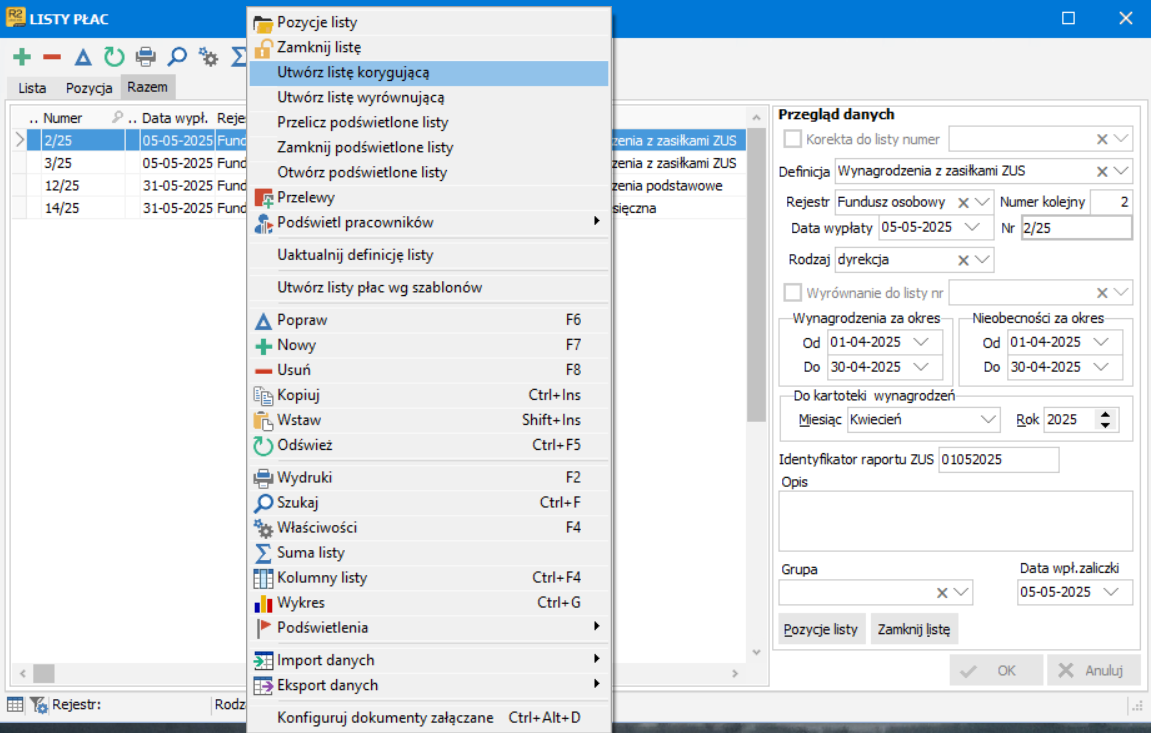This screenshot has width=1151, height=733.
Task: Switch to the Lista tab
Action: coord(32,88)
